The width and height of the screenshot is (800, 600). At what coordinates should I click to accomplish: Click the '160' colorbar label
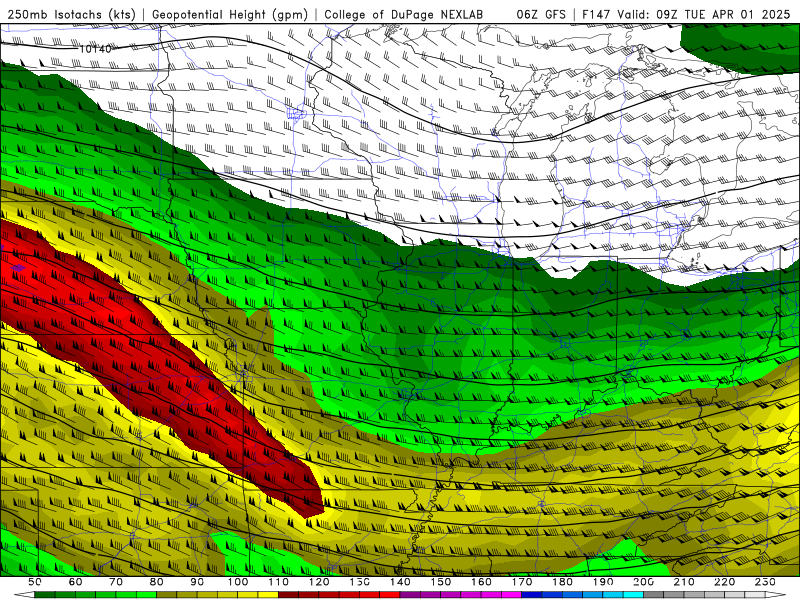coord(482,582)
